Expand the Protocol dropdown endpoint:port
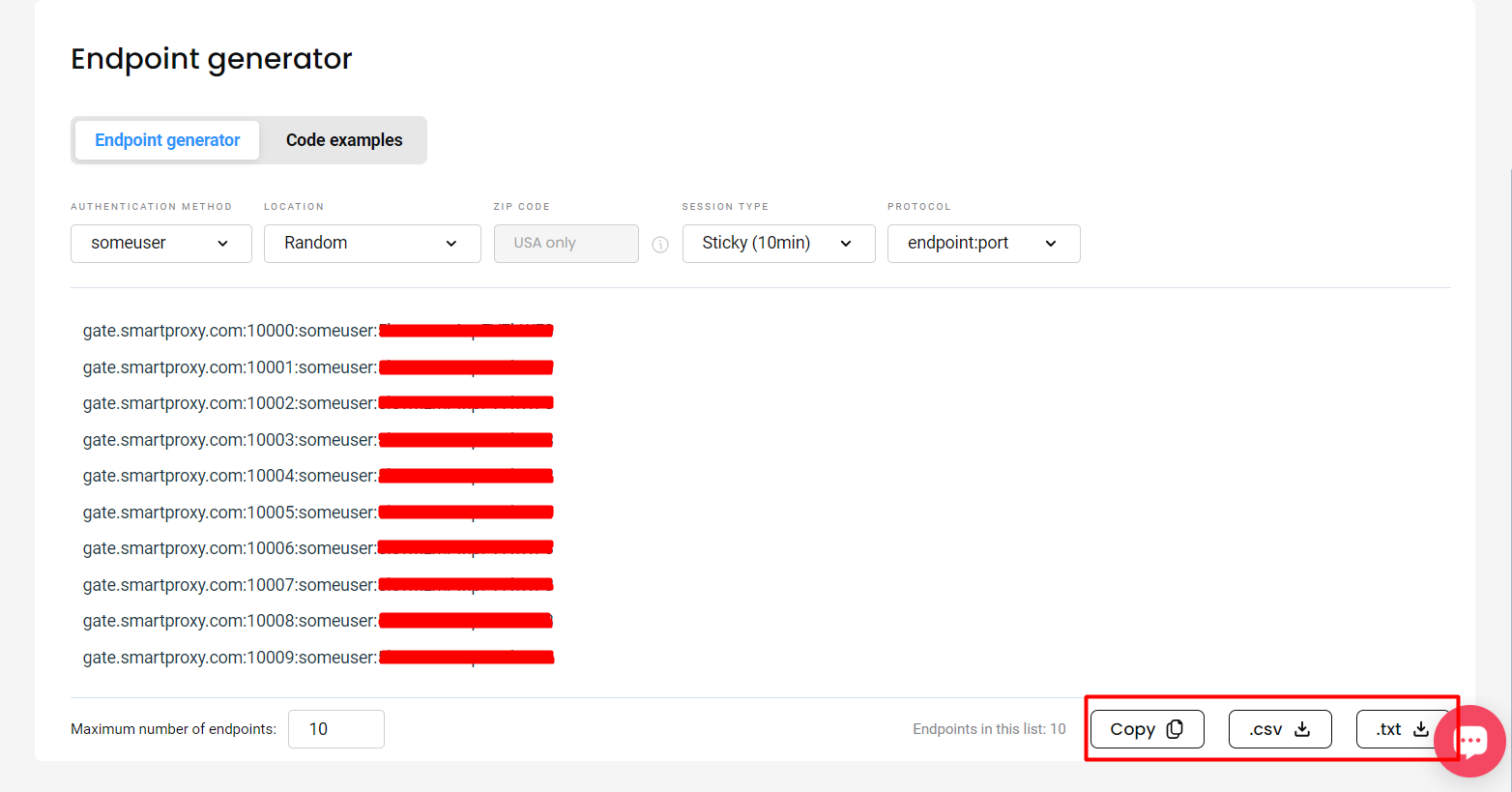The width and height of the screenshot is (1512, 792). pyautogui.click(x=984, y=244)
